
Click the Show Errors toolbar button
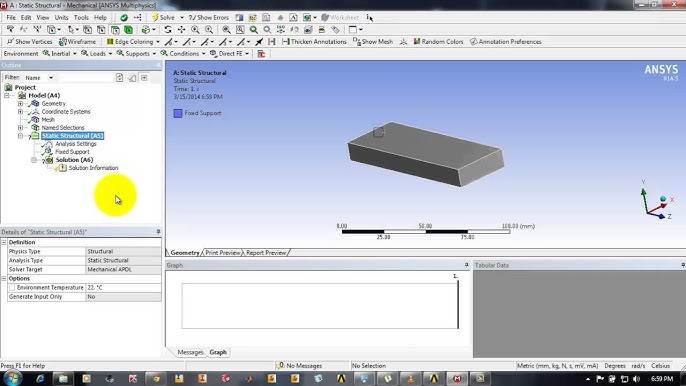click(x=209, y=18)
